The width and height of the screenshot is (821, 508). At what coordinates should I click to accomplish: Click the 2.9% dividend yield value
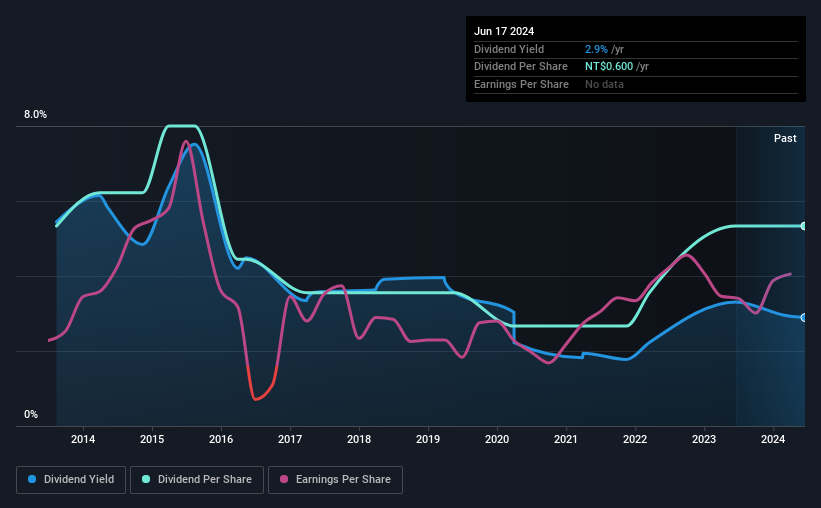pos(596,49)
